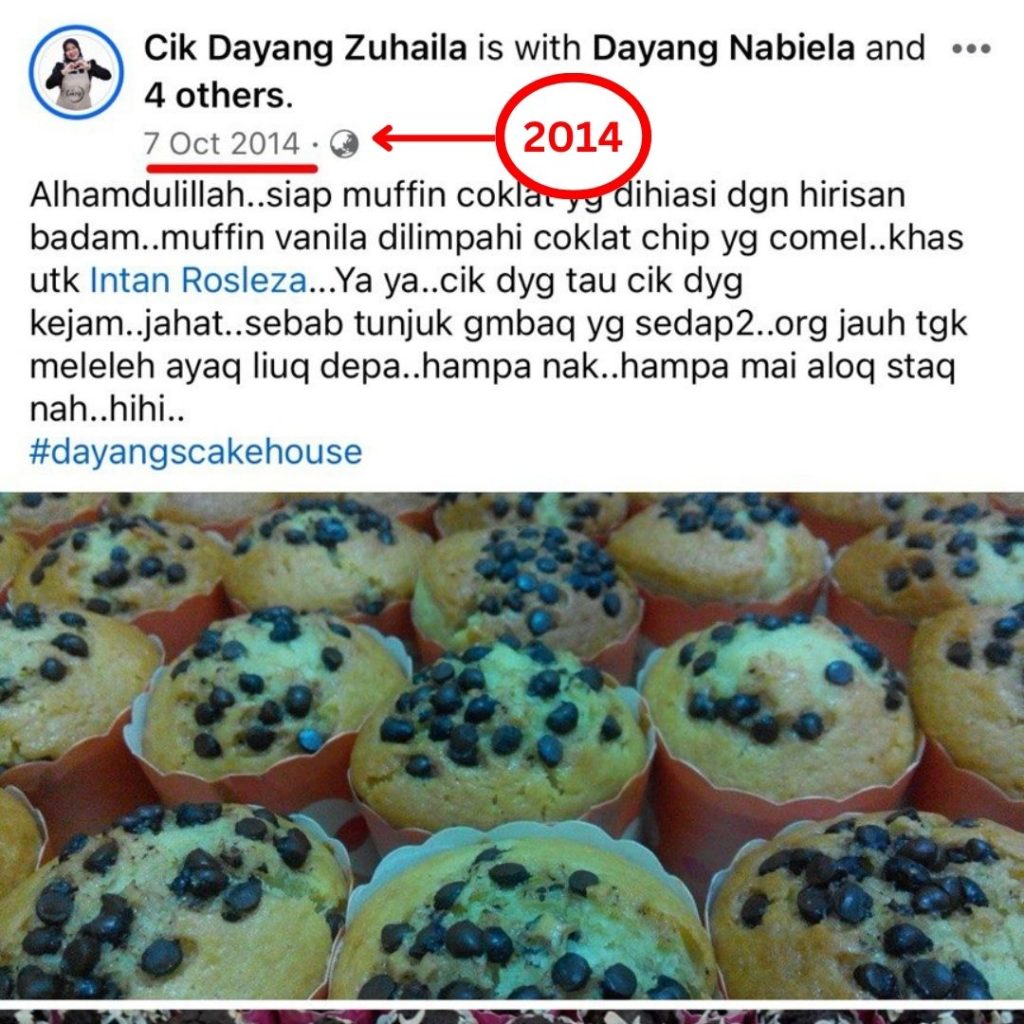
Task: Click the 'nah..hihi..' caption line
Action: tap(108, 409)
